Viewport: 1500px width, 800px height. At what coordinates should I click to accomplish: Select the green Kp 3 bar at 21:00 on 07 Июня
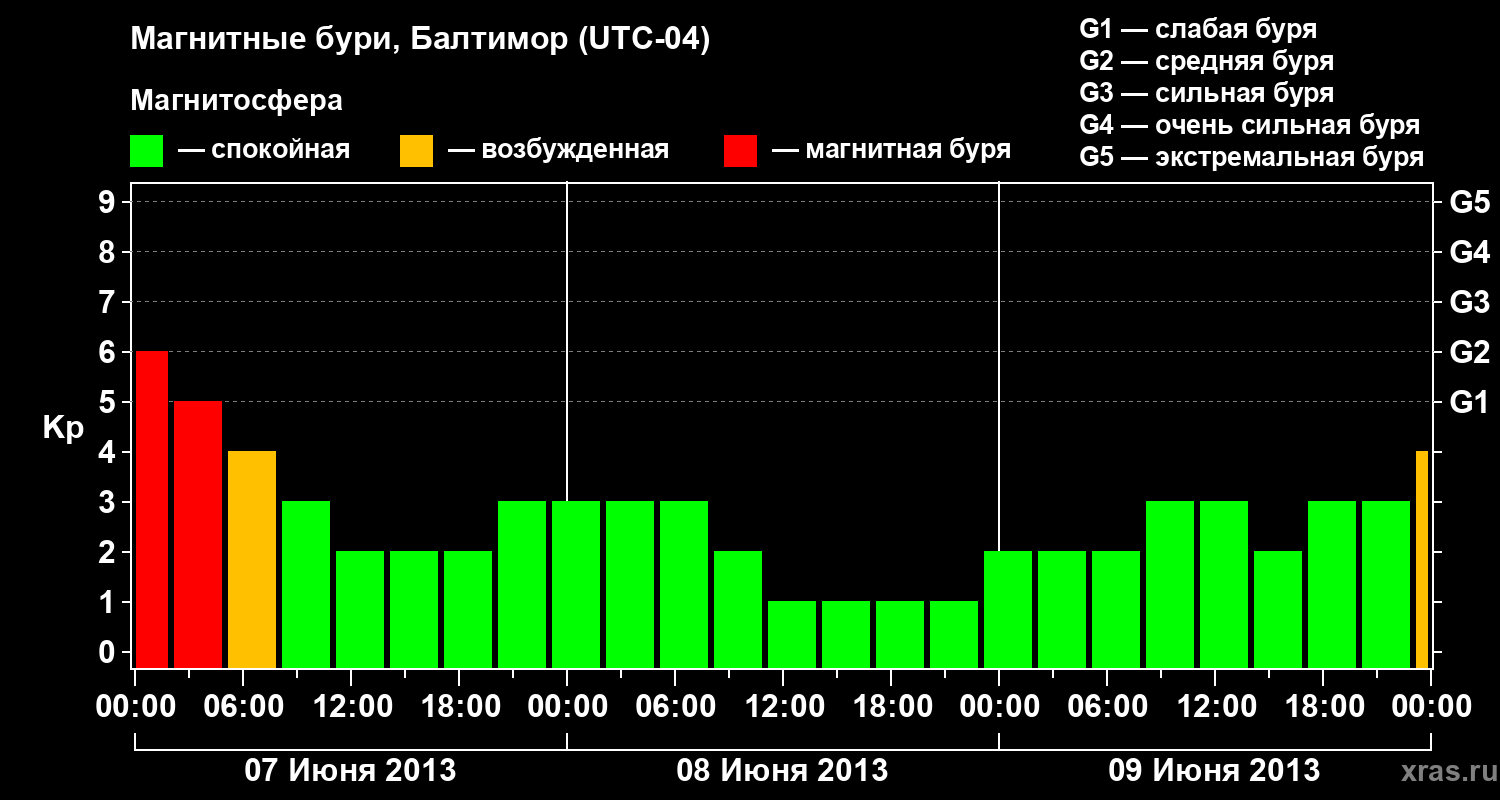point(522,585)
